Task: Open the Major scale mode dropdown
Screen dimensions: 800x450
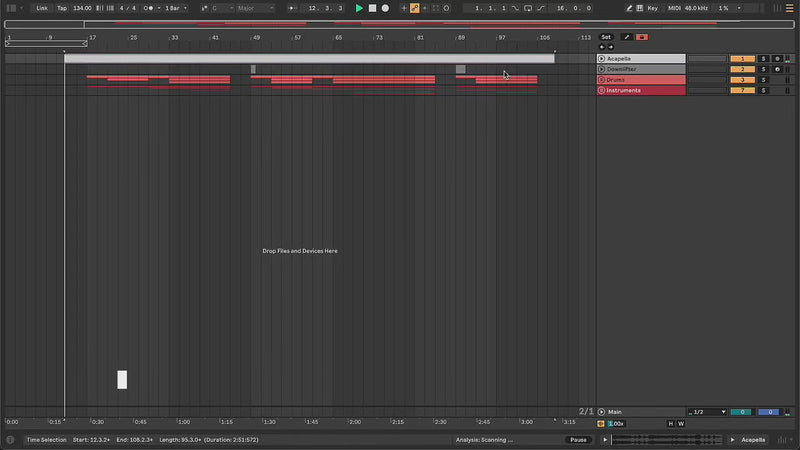Action: (x=254, y=8)
